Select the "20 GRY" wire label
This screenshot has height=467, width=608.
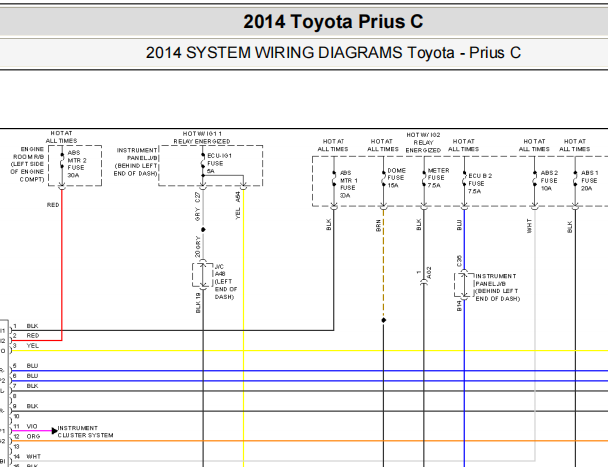coord(198,247)
